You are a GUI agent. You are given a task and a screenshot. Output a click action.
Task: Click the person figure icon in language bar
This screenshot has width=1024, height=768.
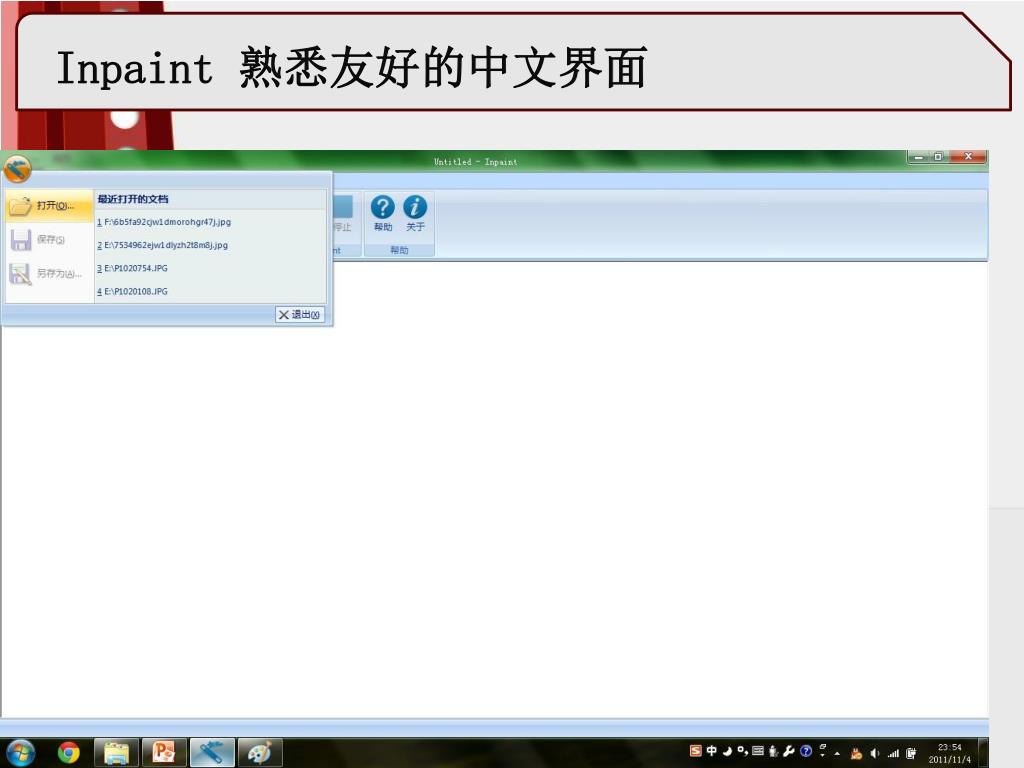tap(773, 751)
